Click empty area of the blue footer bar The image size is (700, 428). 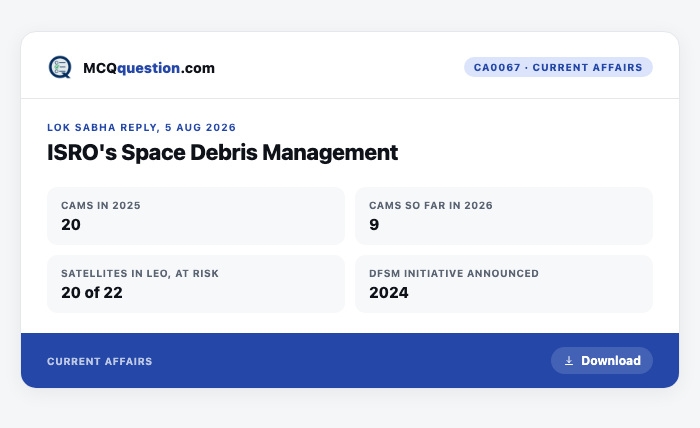coord(348,361)
